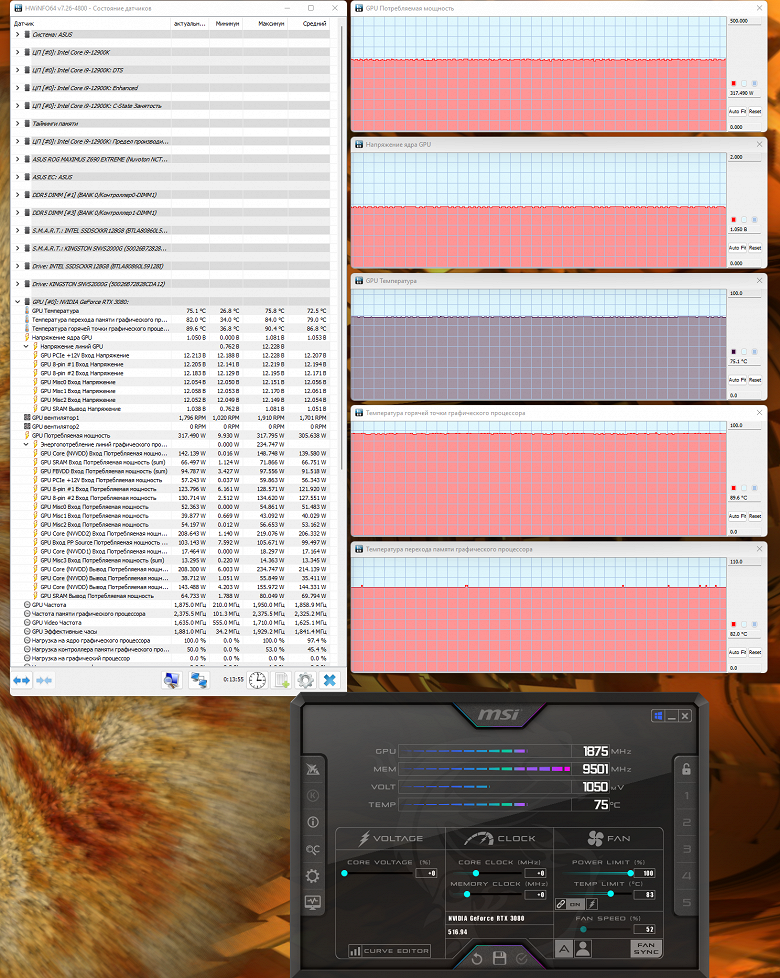The height and width of the screenshot is (978, 780).
Task: Expand S.M.A.R.T.: KINGSTON SNVS2000G group
Action: tap(17, 248)
